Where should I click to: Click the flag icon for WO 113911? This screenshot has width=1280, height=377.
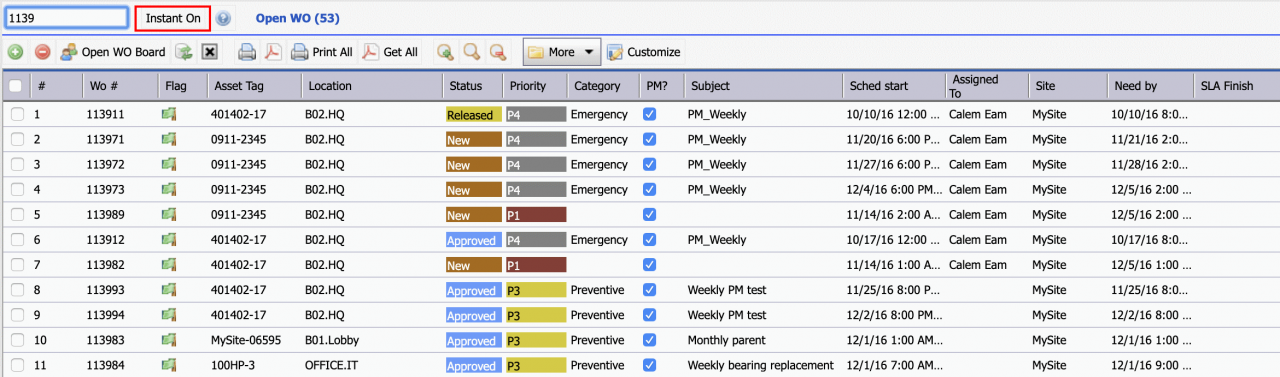(168, 114)
